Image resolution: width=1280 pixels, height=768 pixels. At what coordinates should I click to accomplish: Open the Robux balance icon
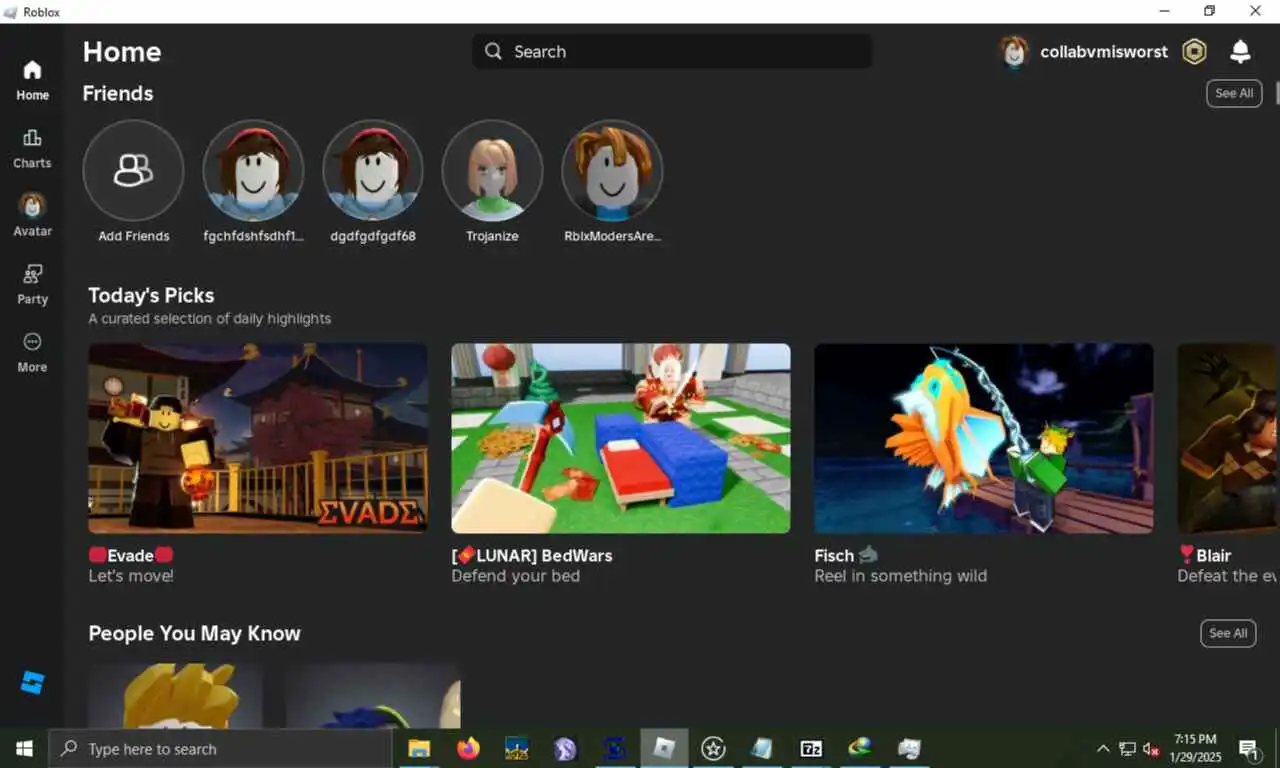(1194, 52)
